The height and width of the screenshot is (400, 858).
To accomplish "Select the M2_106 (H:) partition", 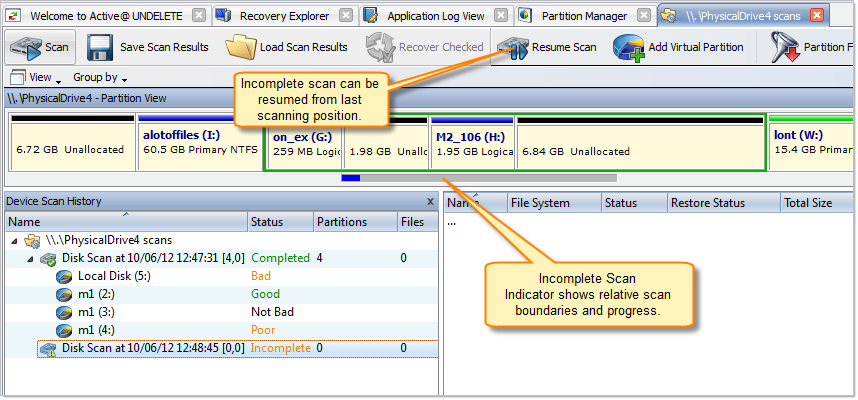I will click(x=472, y=142).
